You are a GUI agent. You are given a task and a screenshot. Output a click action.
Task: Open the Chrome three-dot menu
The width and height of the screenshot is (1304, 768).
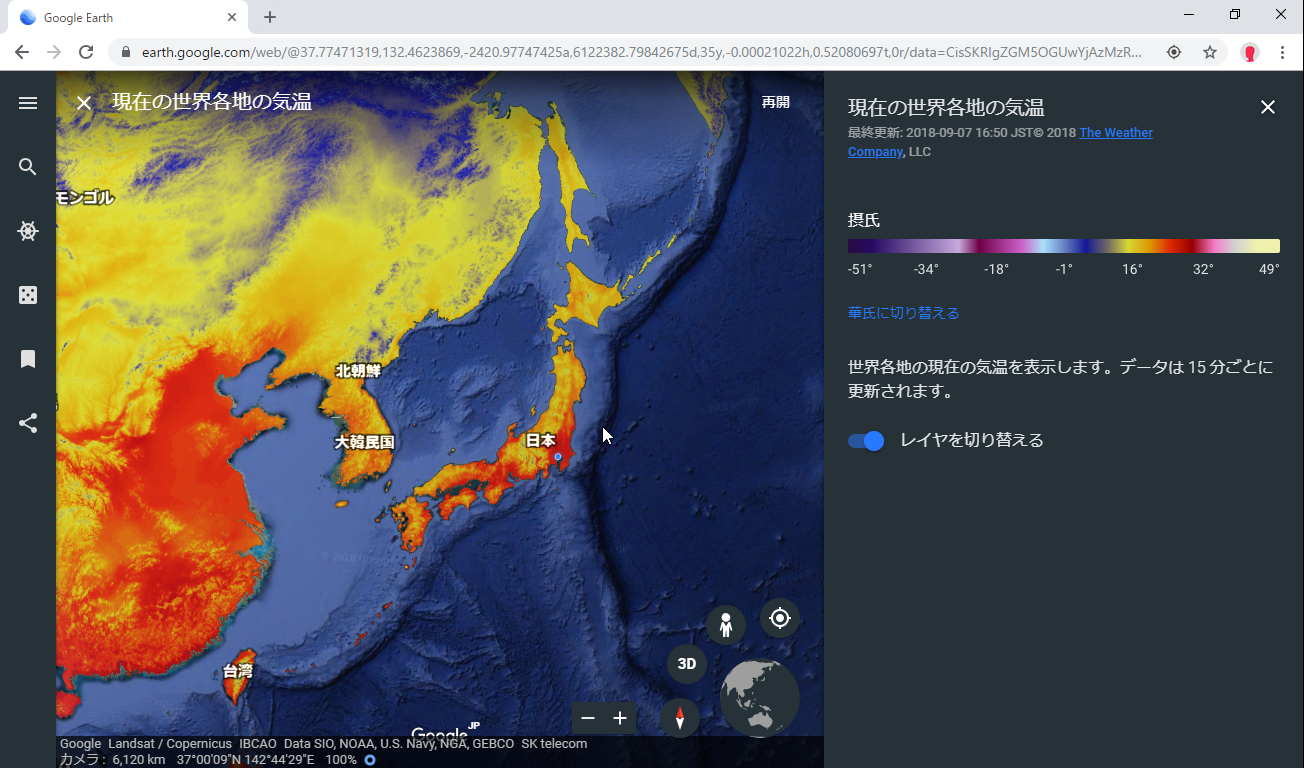pos(1282,52)
